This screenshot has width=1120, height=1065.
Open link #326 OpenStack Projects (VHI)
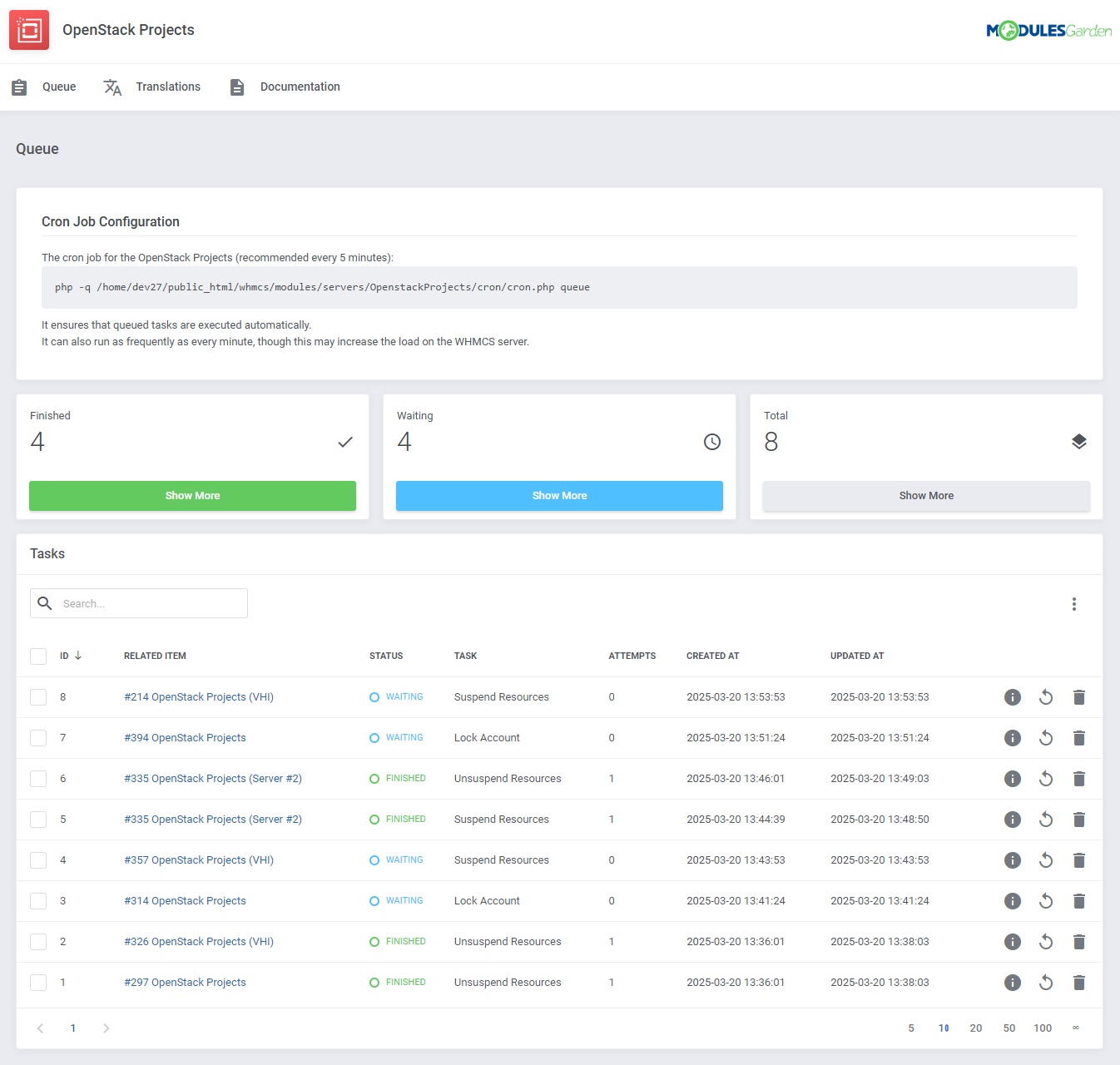coord(199,942)
